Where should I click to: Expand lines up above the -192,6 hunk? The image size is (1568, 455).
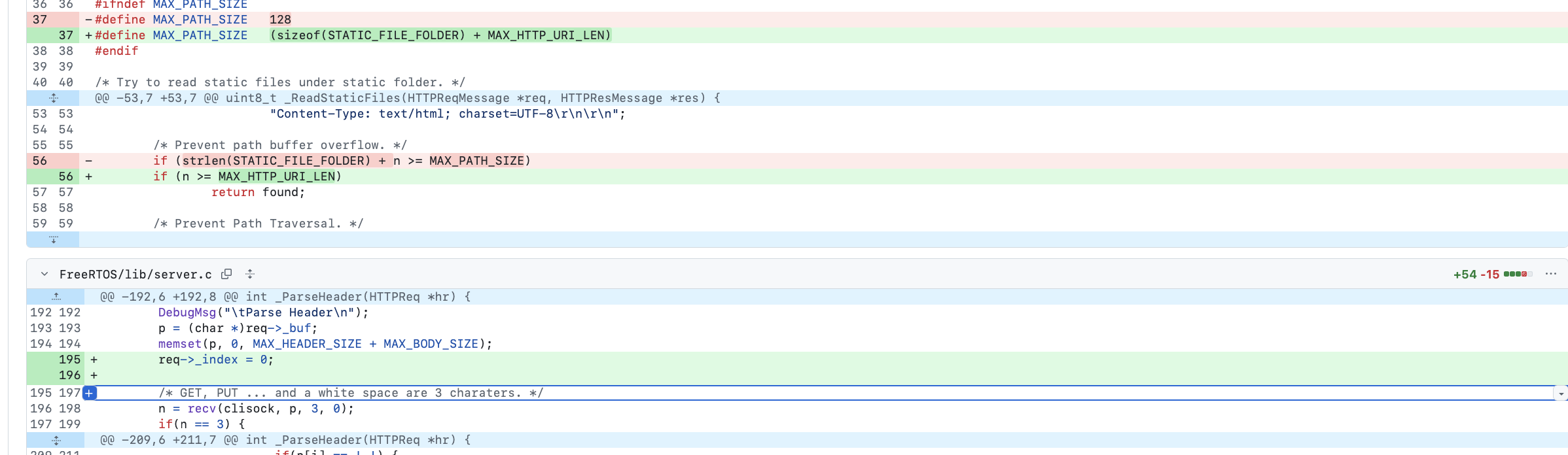[56, 297]
